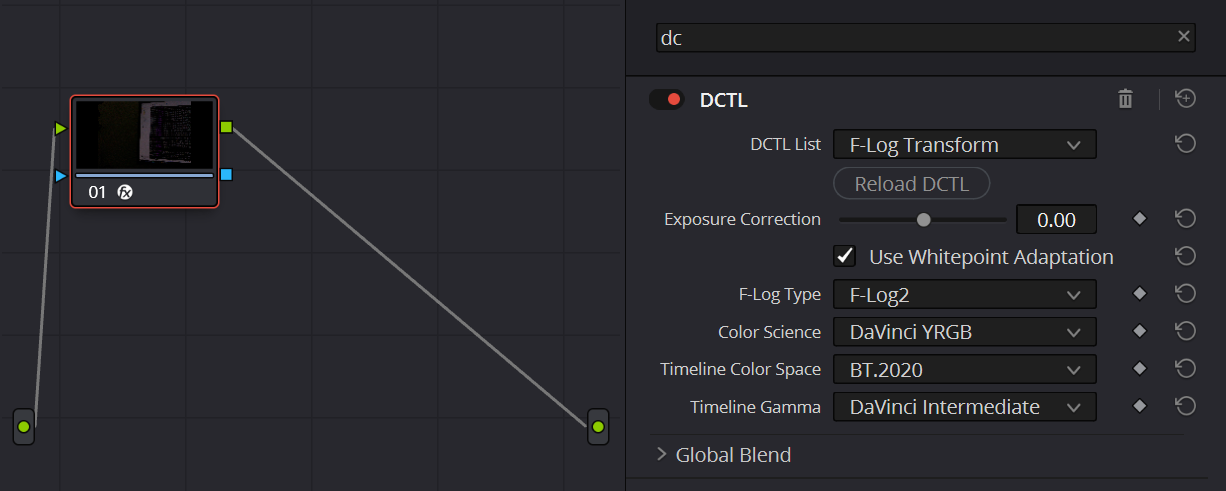The width and height of the screenshot is (1226, 491).
Task: Uncheck Use Whitepoint Adaptation
Action: [846, 256]
